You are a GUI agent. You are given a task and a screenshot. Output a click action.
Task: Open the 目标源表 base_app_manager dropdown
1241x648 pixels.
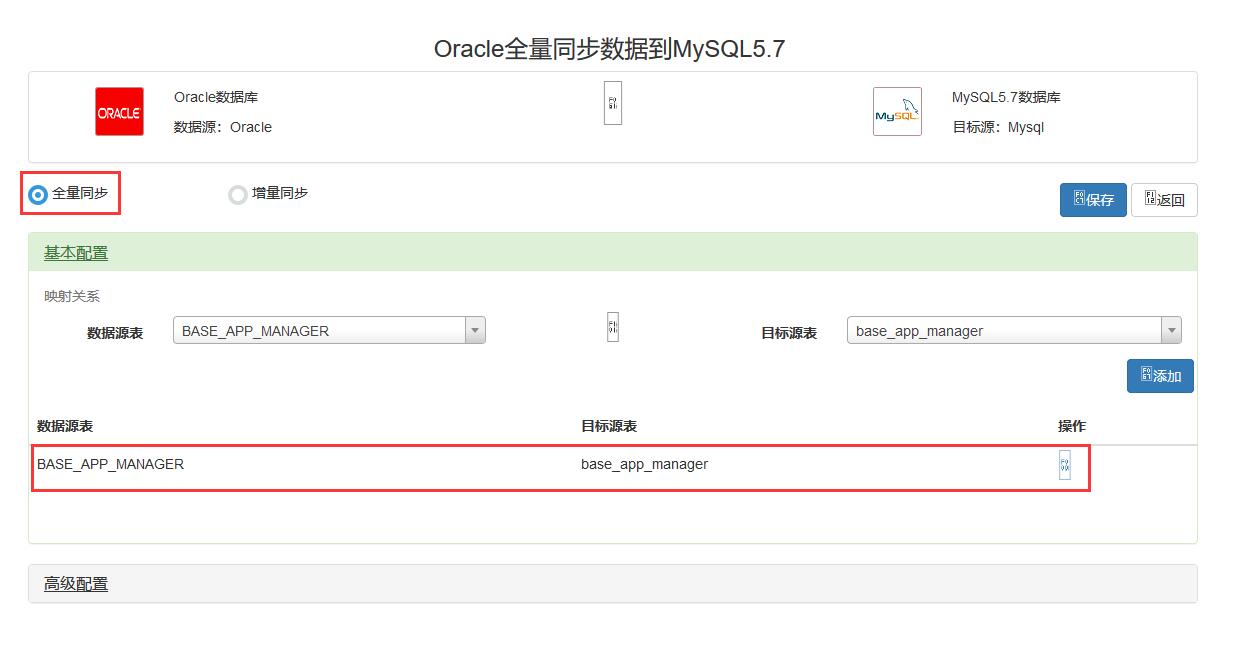[1014, 330]
